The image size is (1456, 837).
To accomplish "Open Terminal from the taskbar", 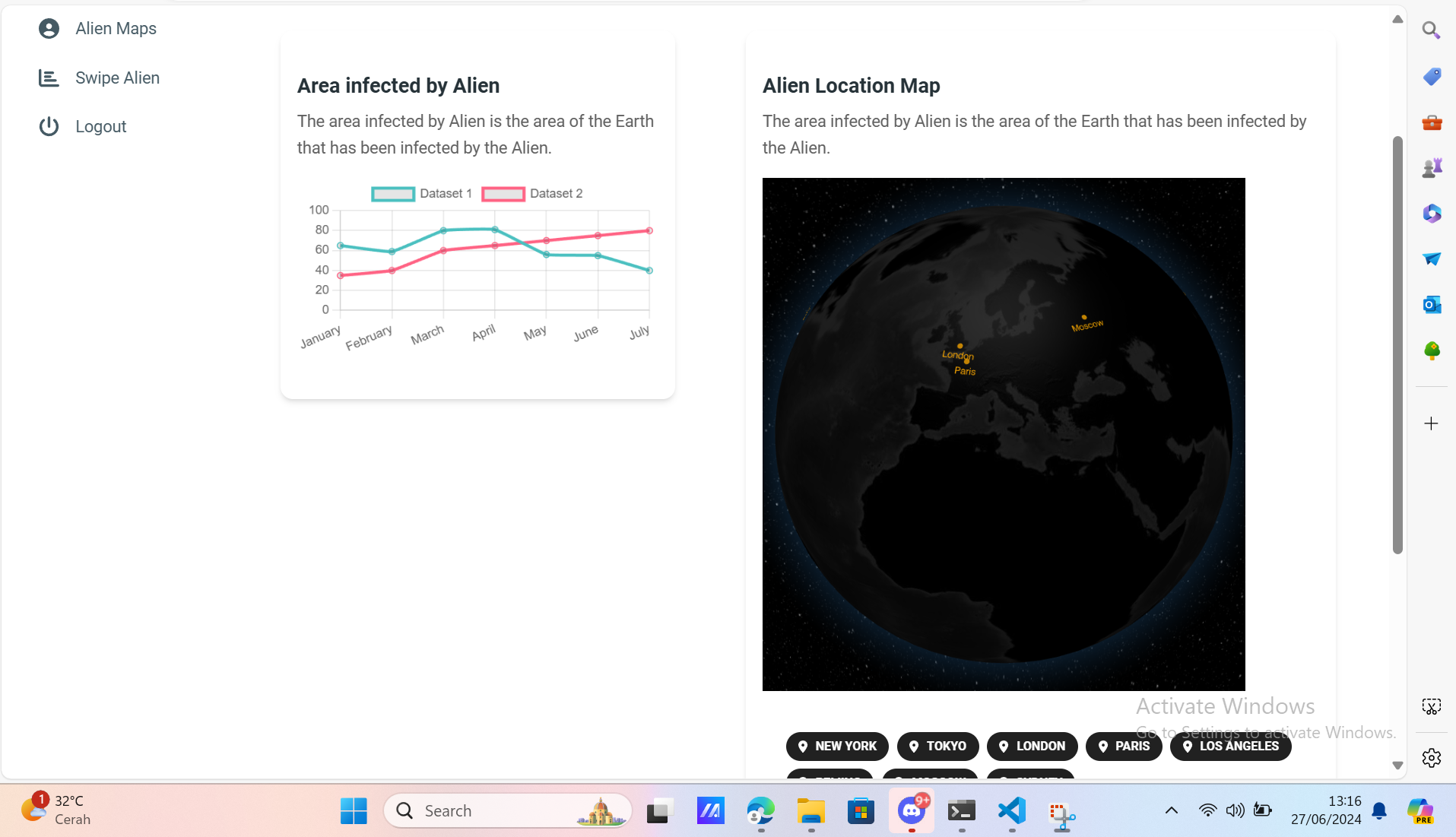I will [x=962, y=810].
